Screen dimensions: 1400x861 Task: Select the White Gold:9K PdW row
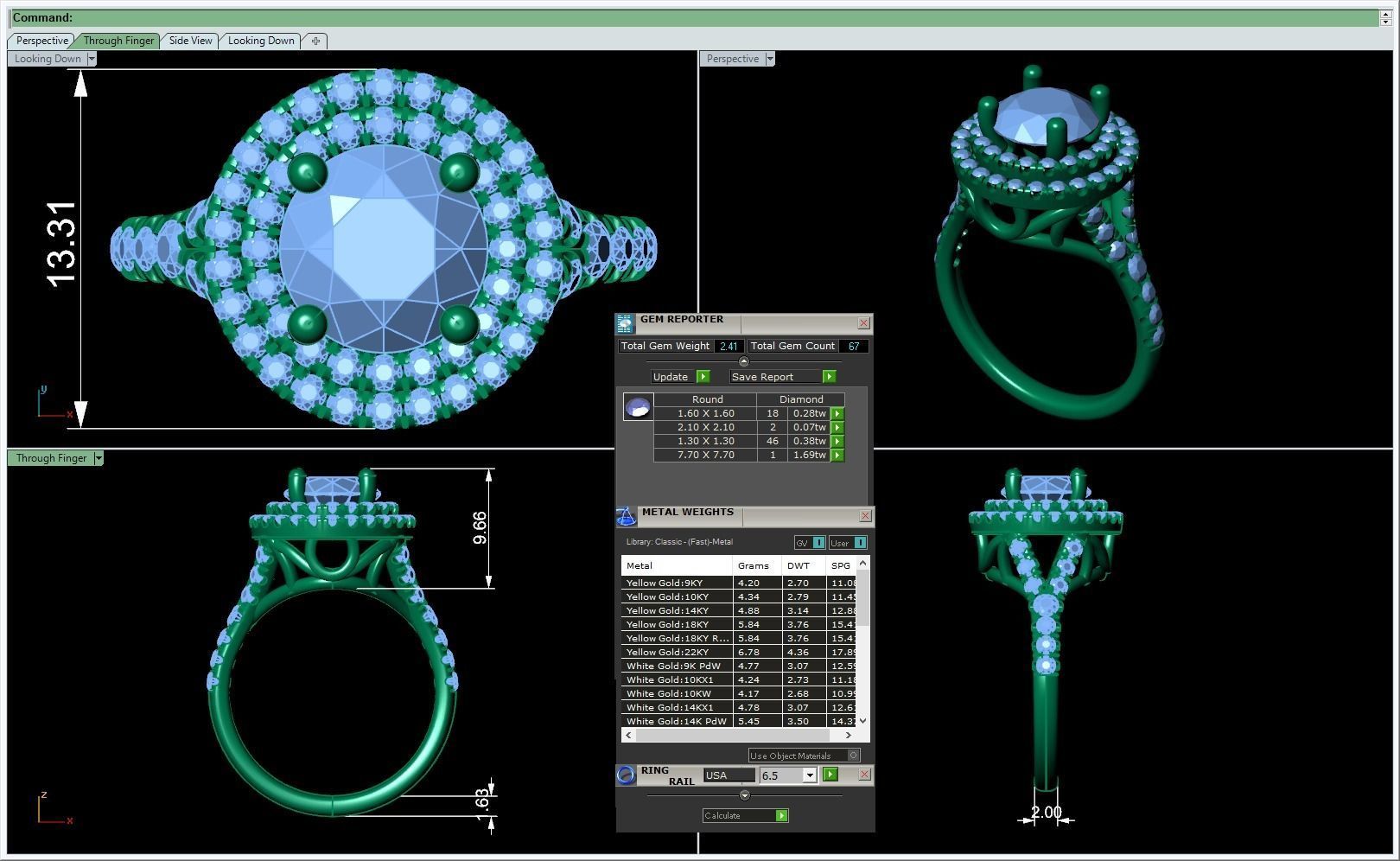[x=740, y=666]
